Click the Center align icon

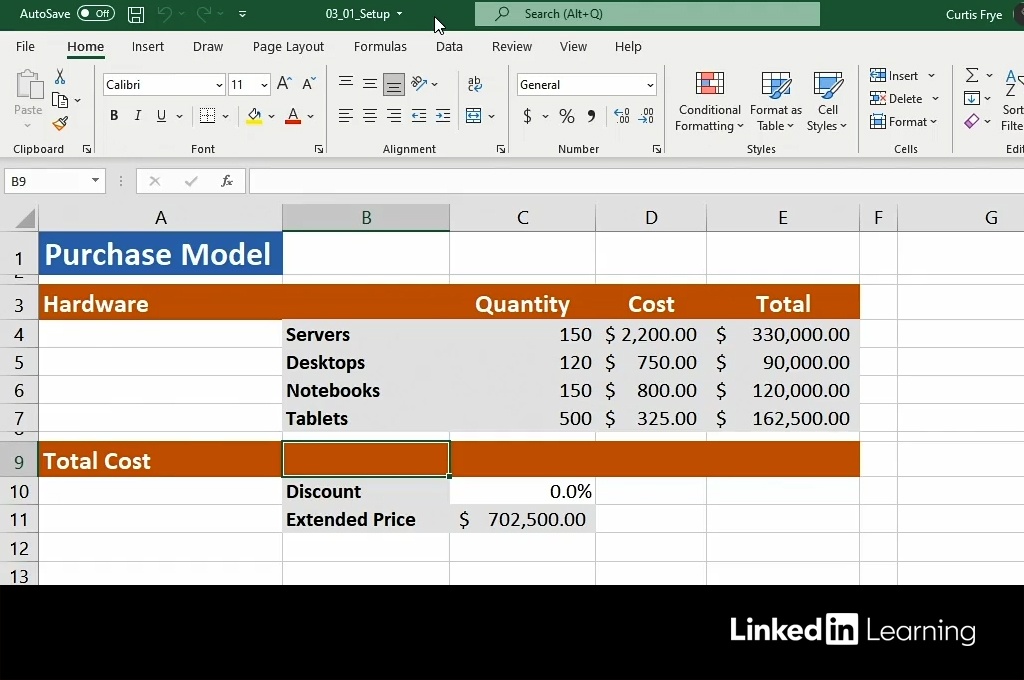click(x=370, y=117)
